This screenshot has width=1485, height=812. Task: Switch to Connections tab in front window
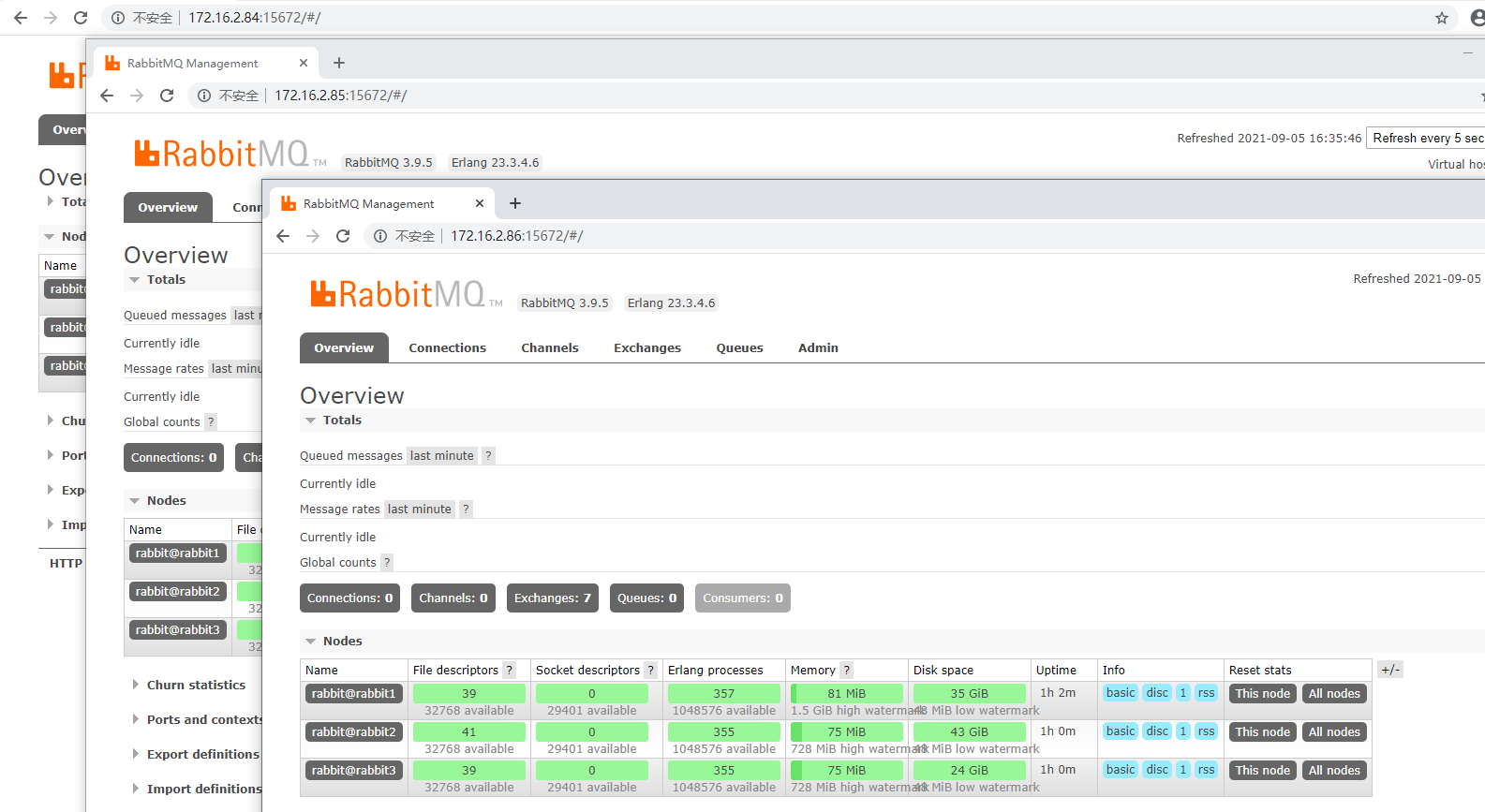click(x=447, y=348)
